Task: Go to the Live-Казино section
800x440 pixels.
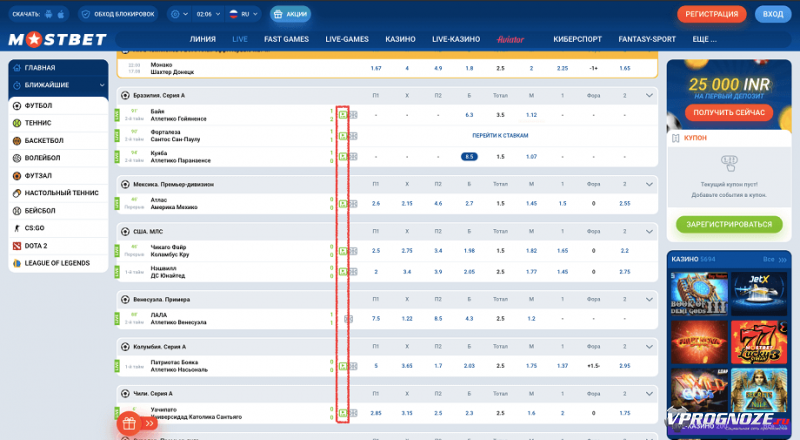Action: (x=456, y=39)
